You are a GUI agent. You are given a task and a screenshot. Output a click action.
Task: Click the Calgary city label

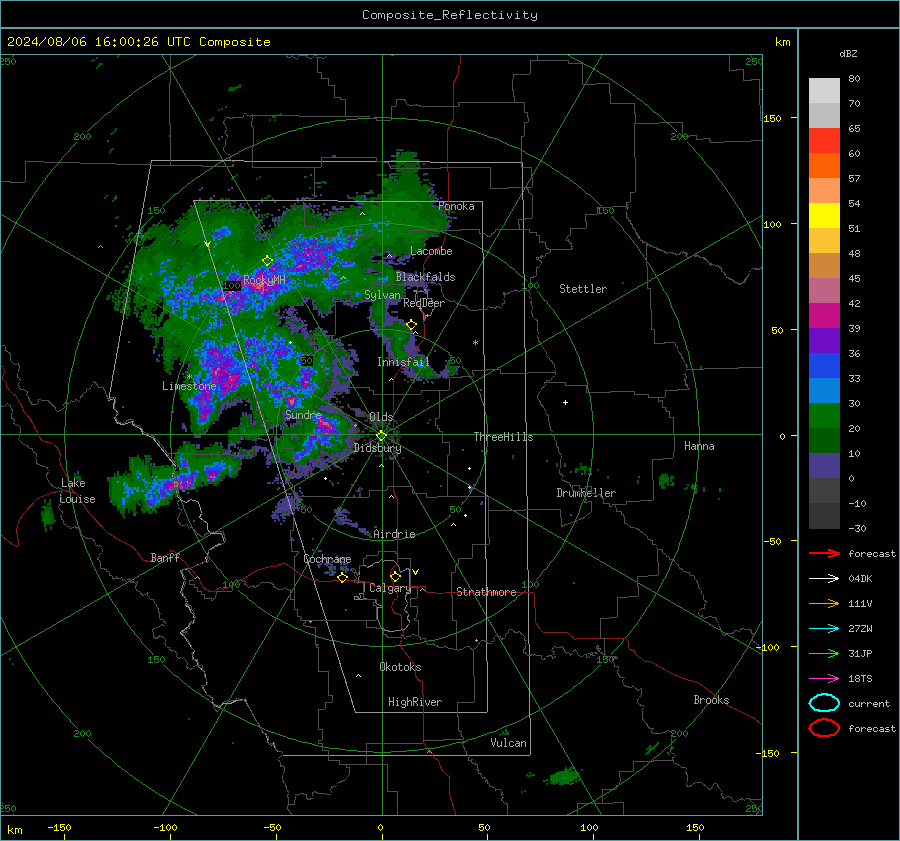[390, 588]
